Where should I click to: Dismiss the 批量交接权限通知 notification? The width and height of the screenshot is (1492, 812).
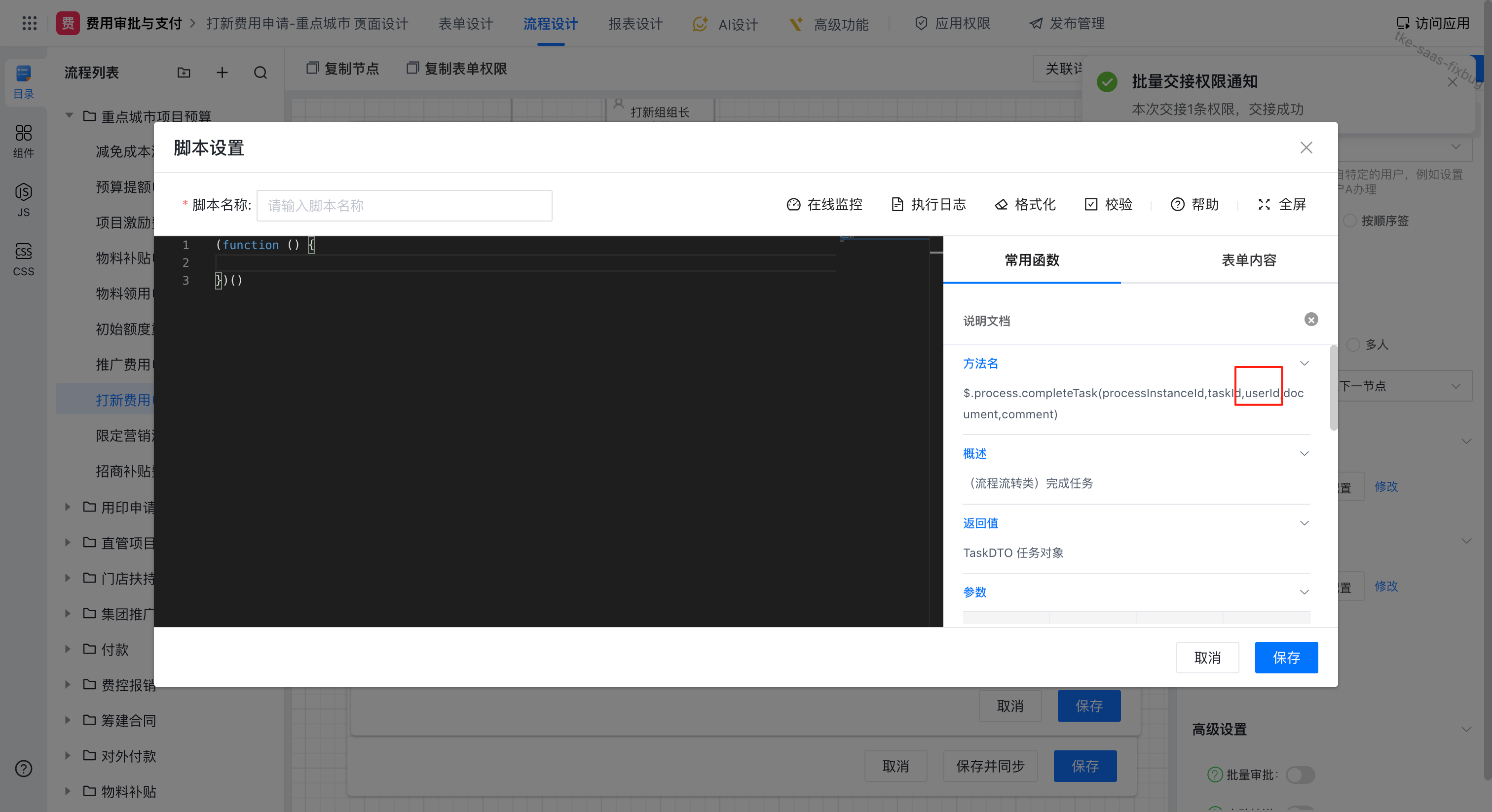[1452, 82]
